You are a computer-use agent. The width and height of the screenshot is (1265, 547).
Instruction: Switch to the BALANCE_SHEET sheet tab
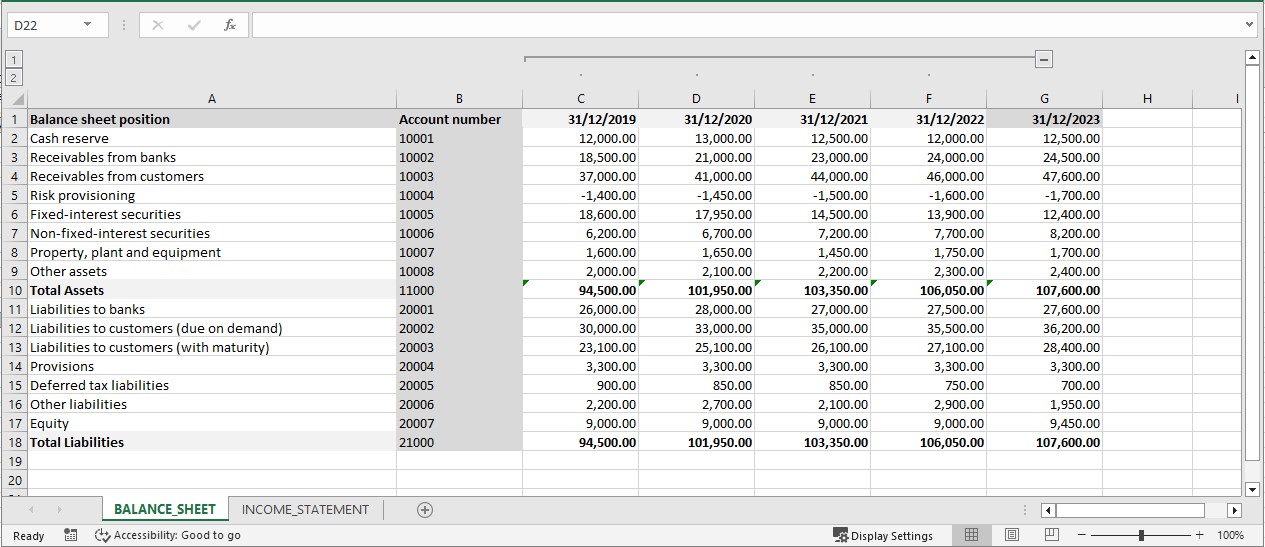point(165,509)
